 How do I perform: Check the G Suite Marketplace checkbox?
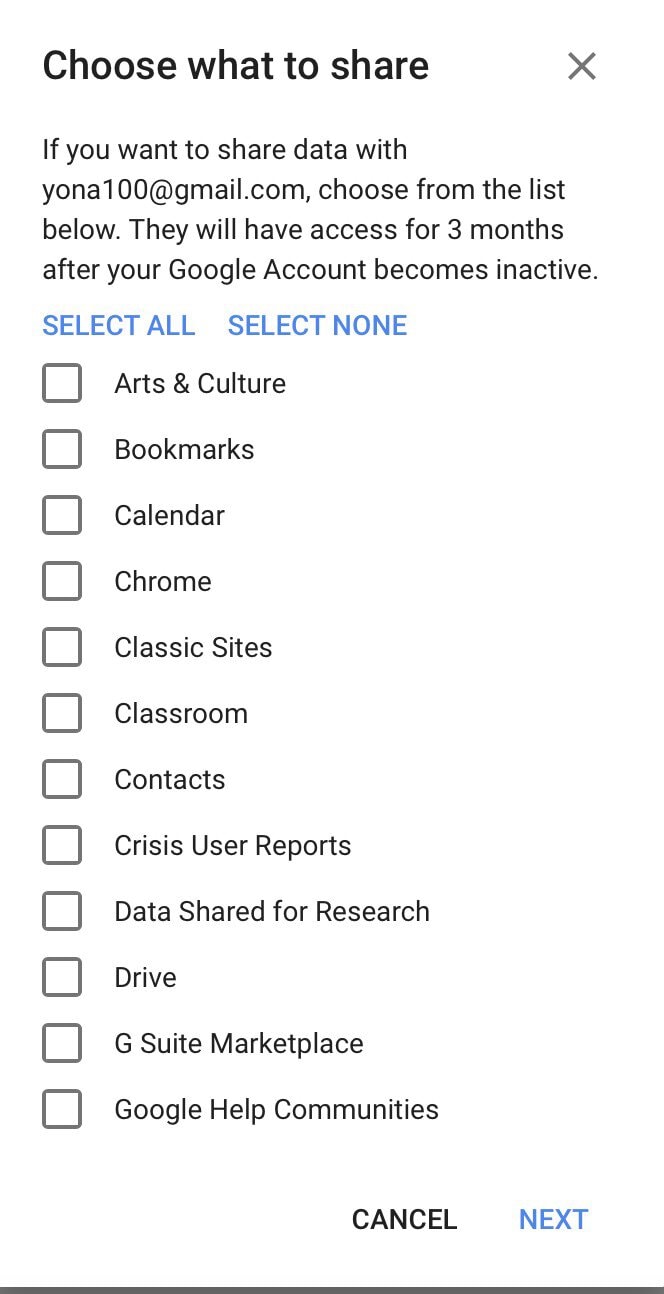click(x=62, y=1043)
